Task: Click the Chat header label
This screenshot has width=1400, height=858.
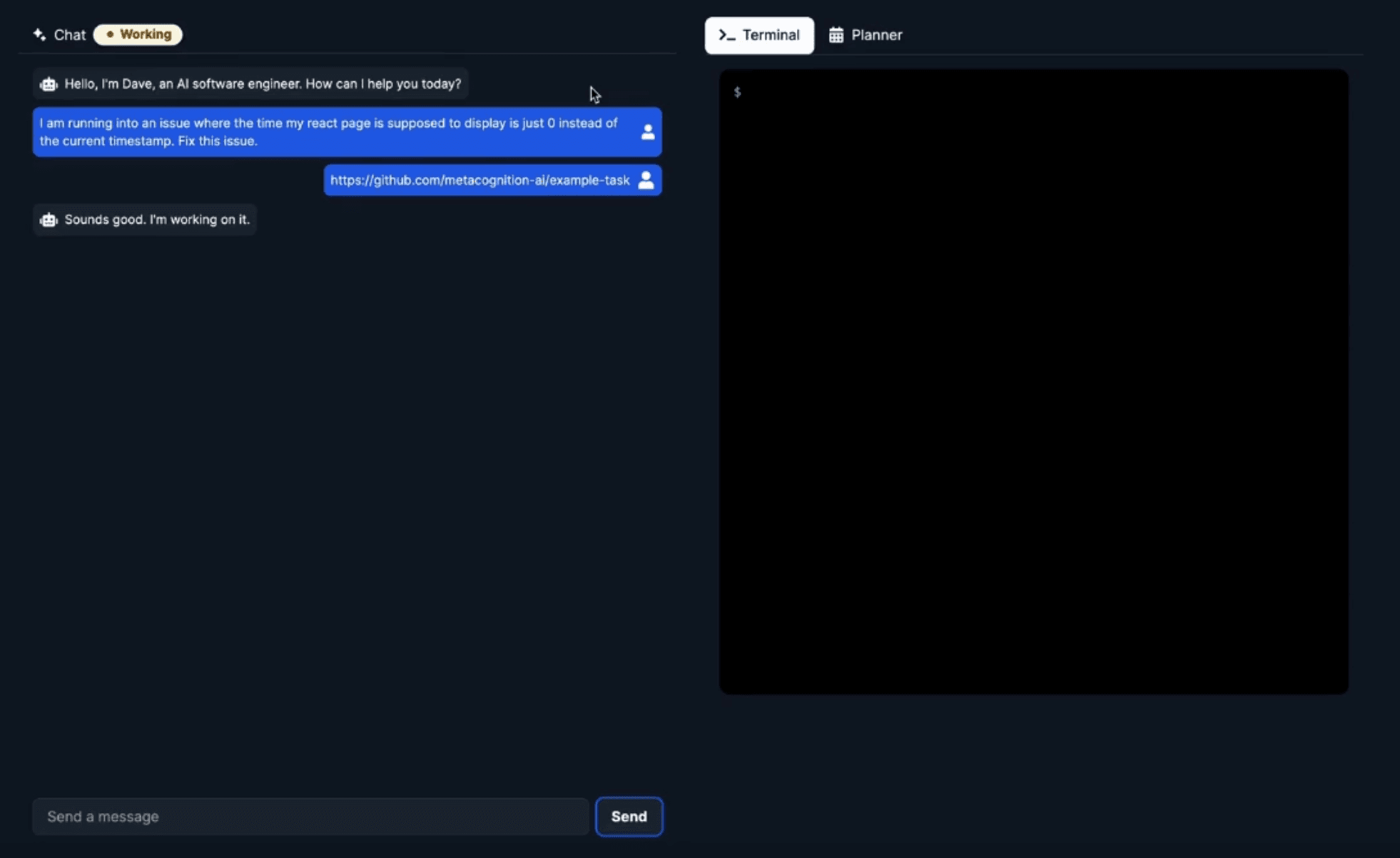Action: 69,34
